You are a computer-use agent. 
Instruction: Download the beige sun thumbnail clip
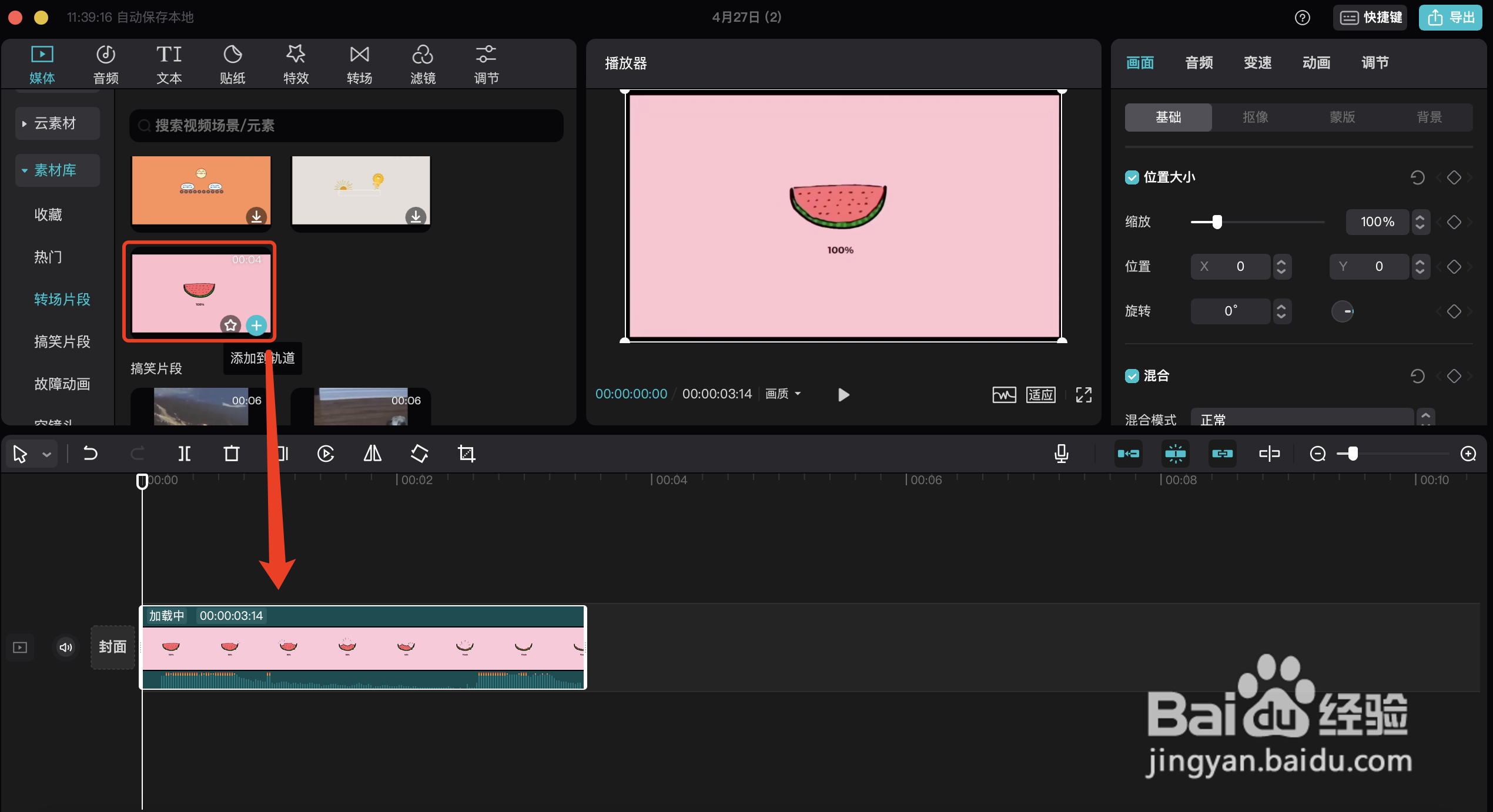click(416, 216)
